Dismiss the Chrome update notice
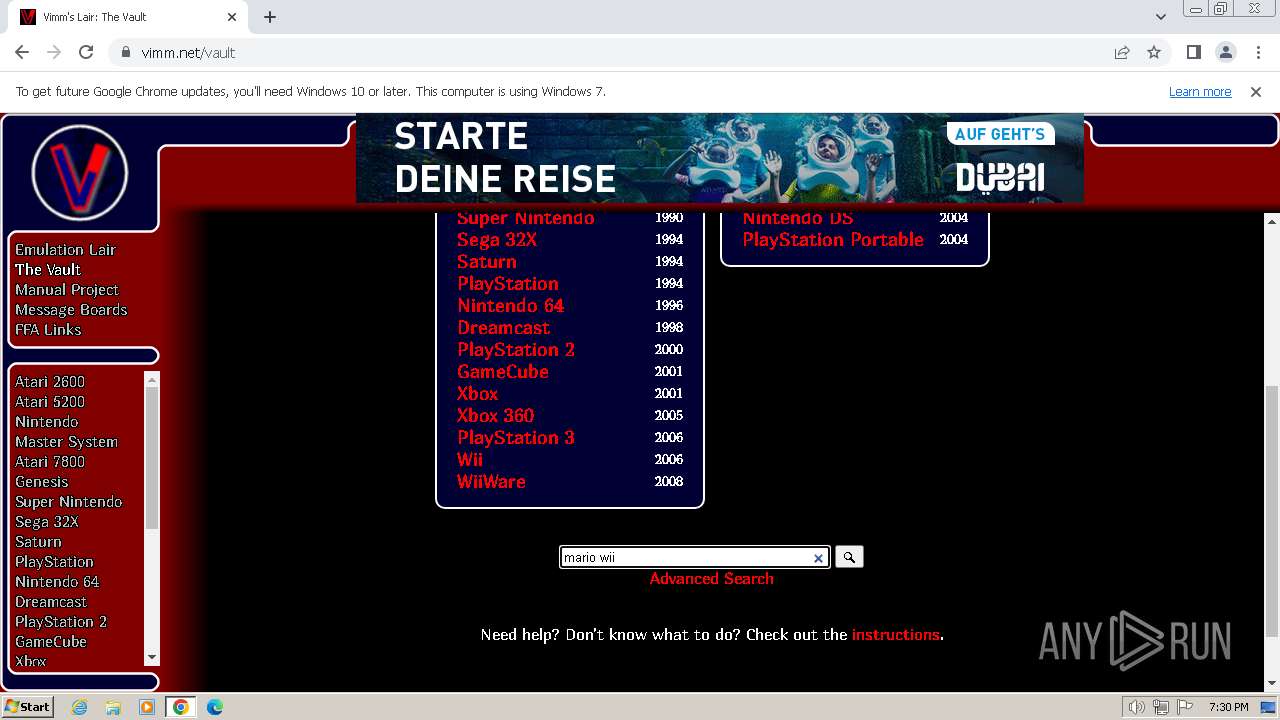Screen dimensions: 1280x720 coord(1256,91)
